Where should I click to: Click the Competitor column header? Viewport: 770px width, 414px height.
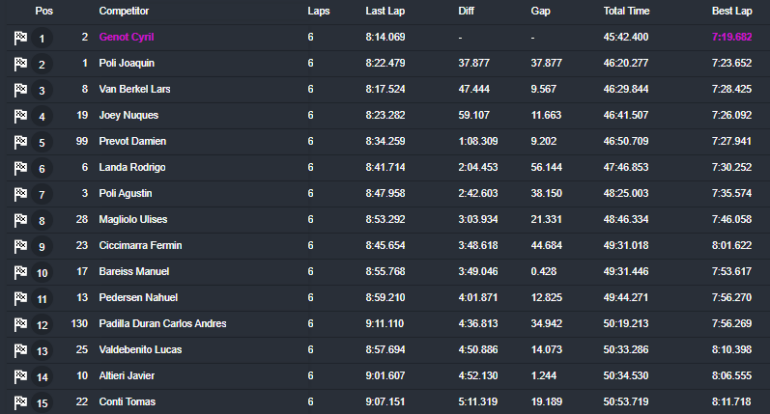[x=124, y=11]
